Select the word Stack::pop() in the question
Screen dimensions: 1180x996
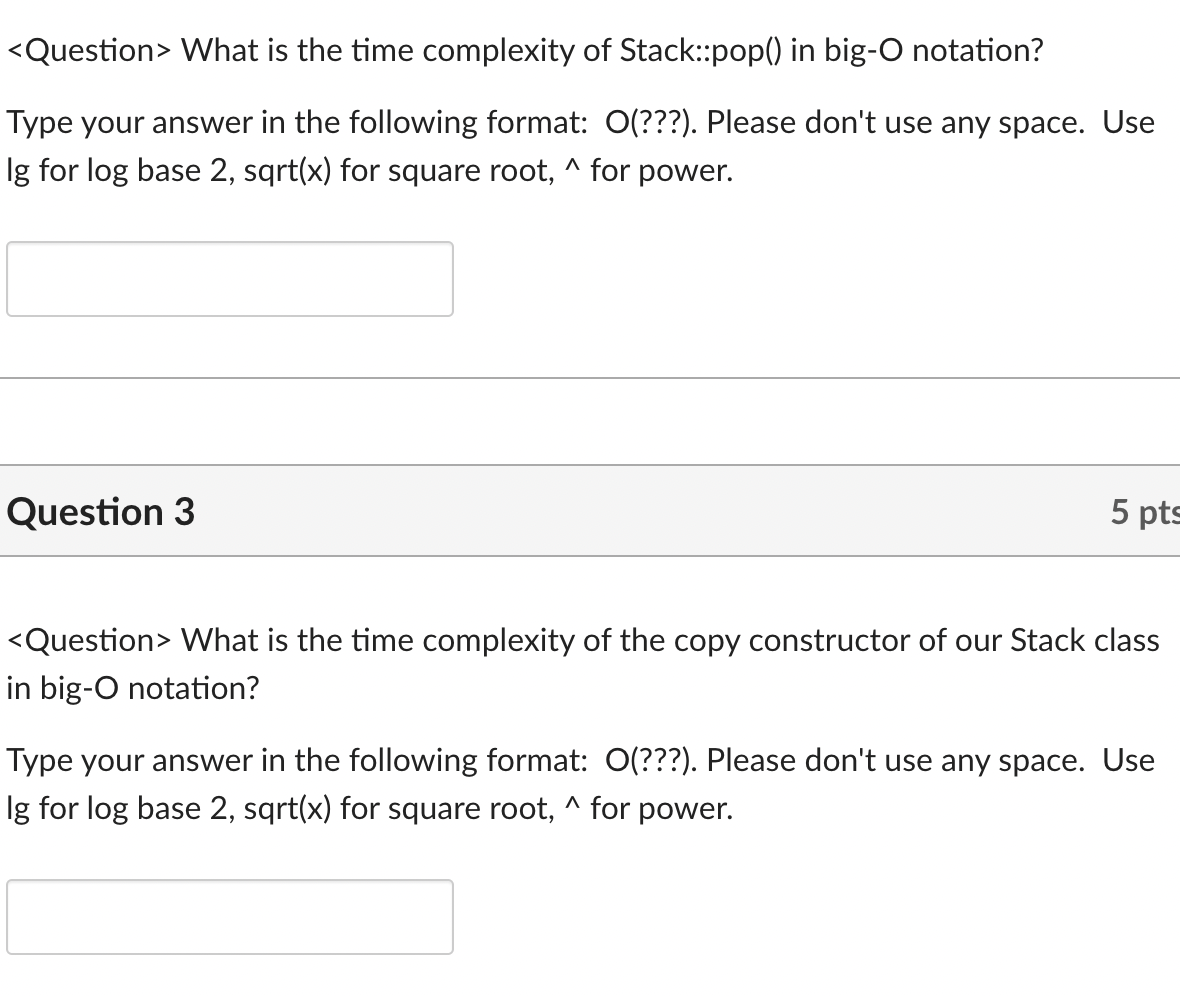click(701, 50)
